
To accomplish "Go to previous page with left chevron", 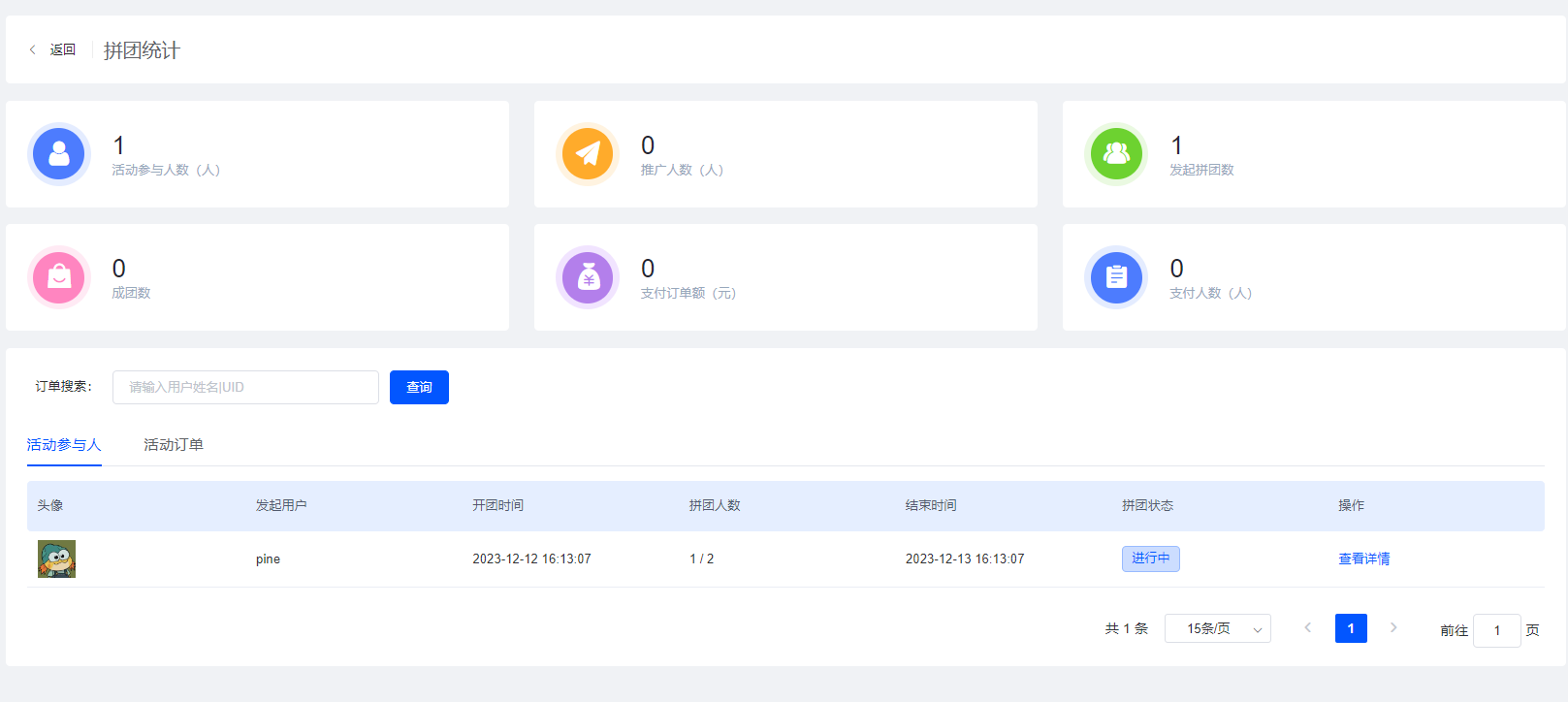I will pyautogui.click(x=1307, y=628).
